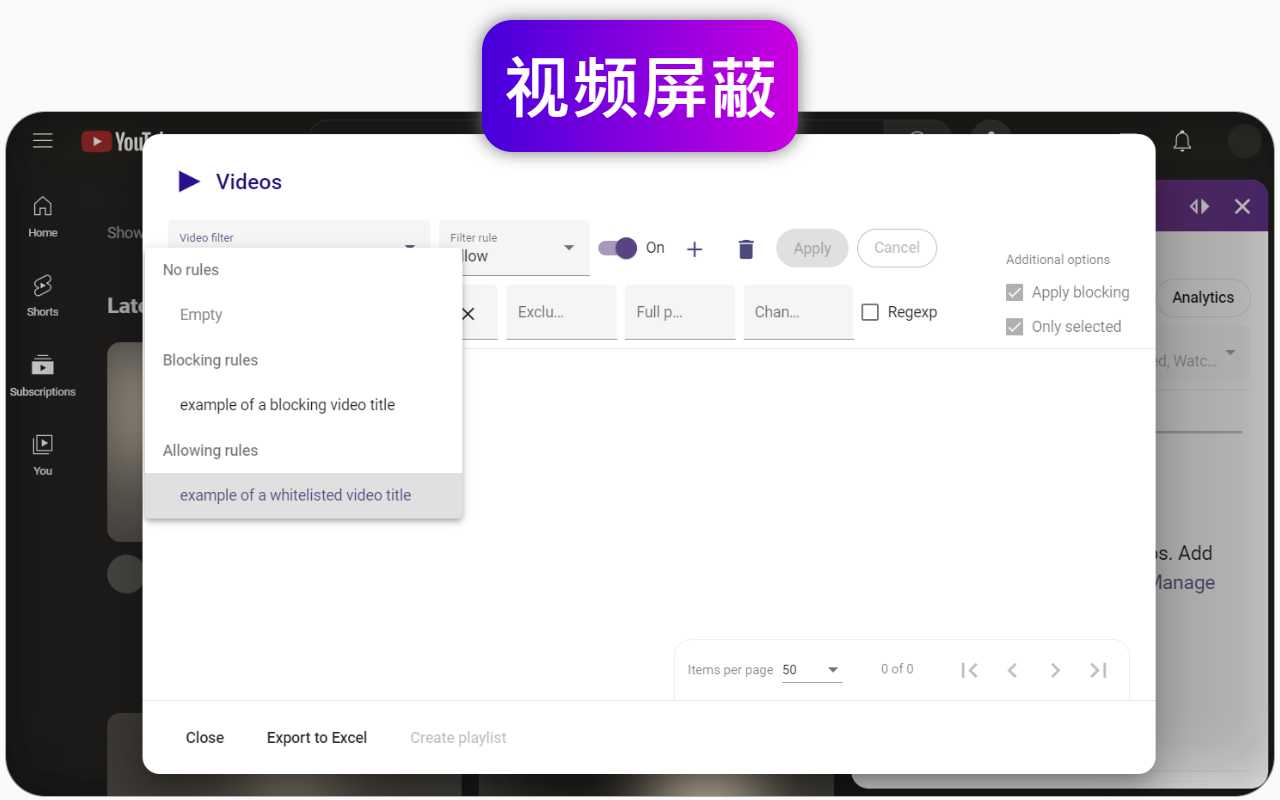Image resolution: width=1280 pixels, height=800 pixels.
Task: Switch the filter toggle from On to Off
Action: click(x=619, y=248)
